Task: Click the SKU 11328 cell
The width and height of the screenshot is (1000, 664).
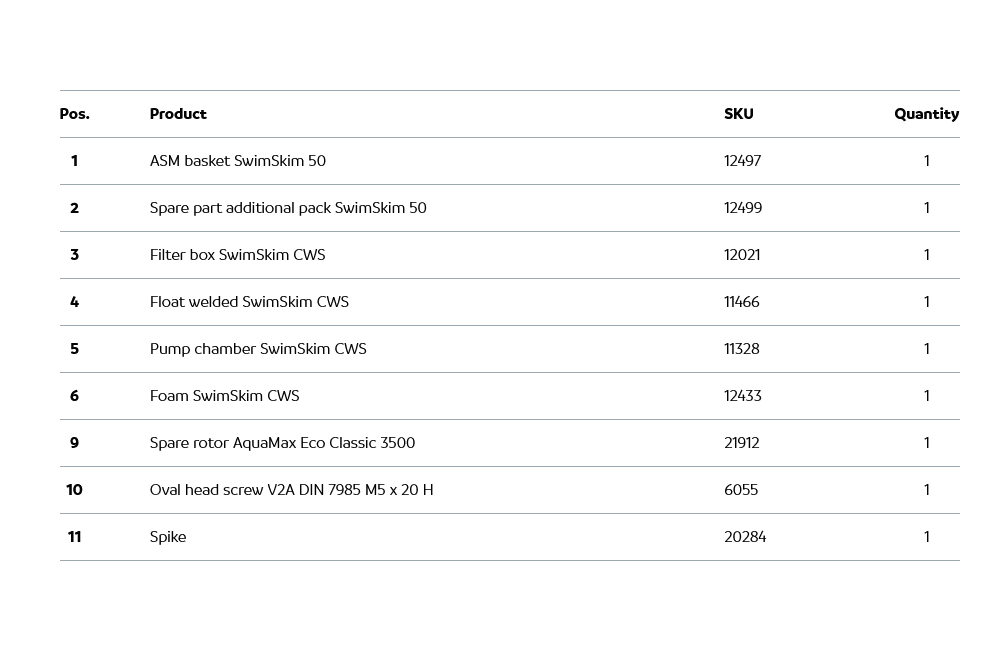Action: pyautogui.click(x=742, y=349)
